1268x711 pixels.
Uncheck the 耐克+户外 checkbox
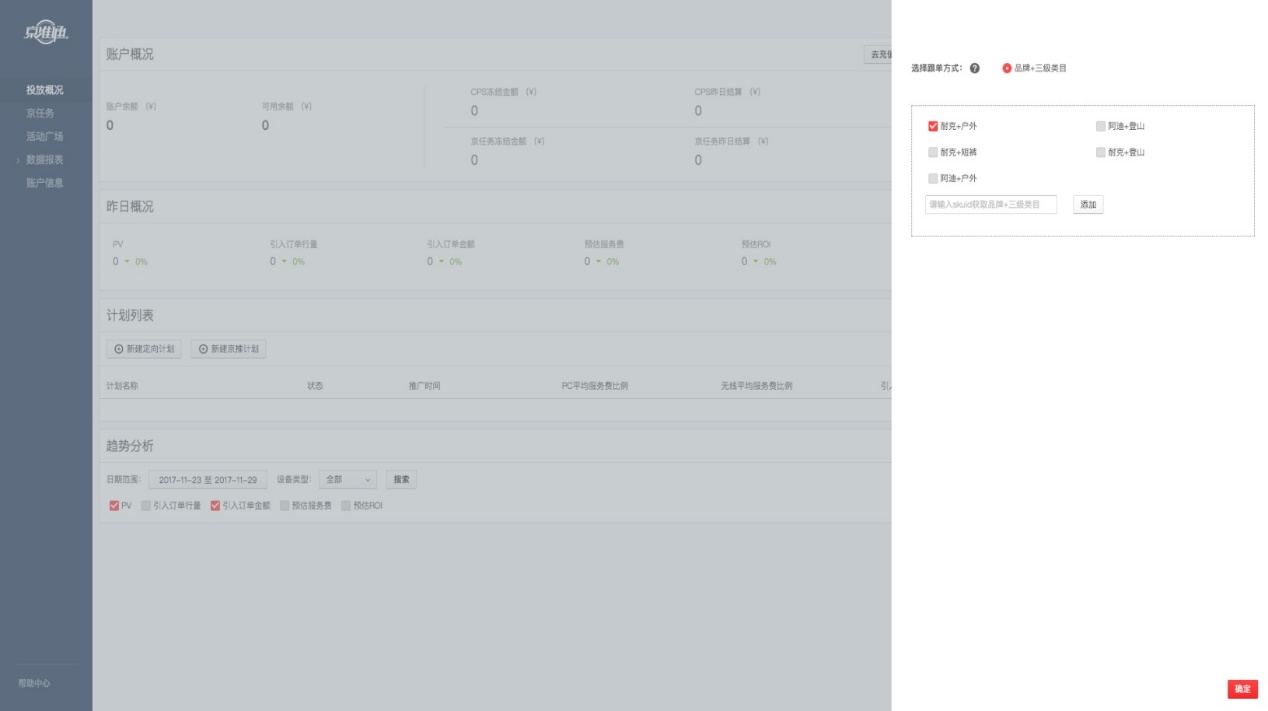[933, 126]
